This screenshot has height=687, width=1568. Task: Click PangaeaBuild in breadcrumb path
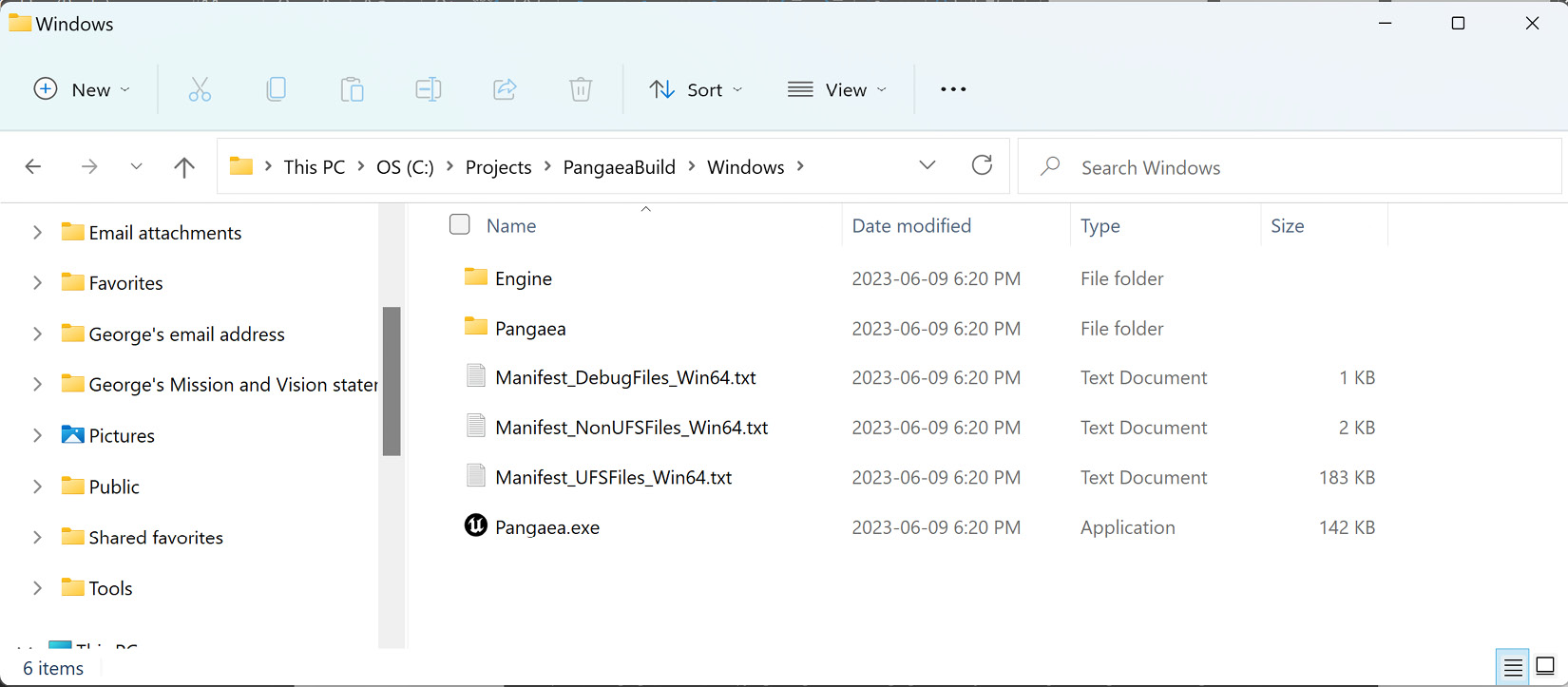(x=620, y=167)
